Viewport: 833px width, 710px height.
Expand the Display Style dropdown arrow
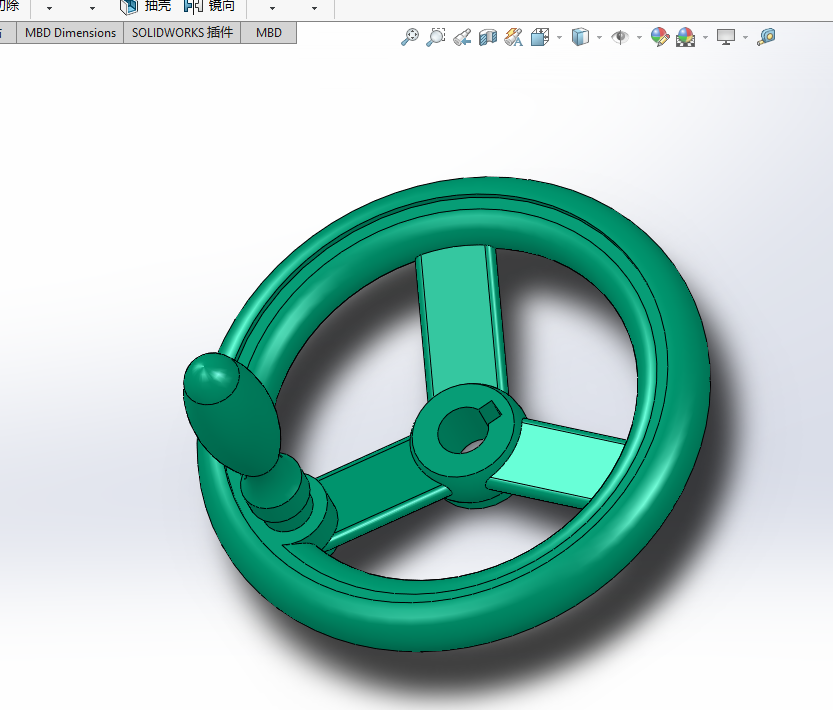coord(599,38)
